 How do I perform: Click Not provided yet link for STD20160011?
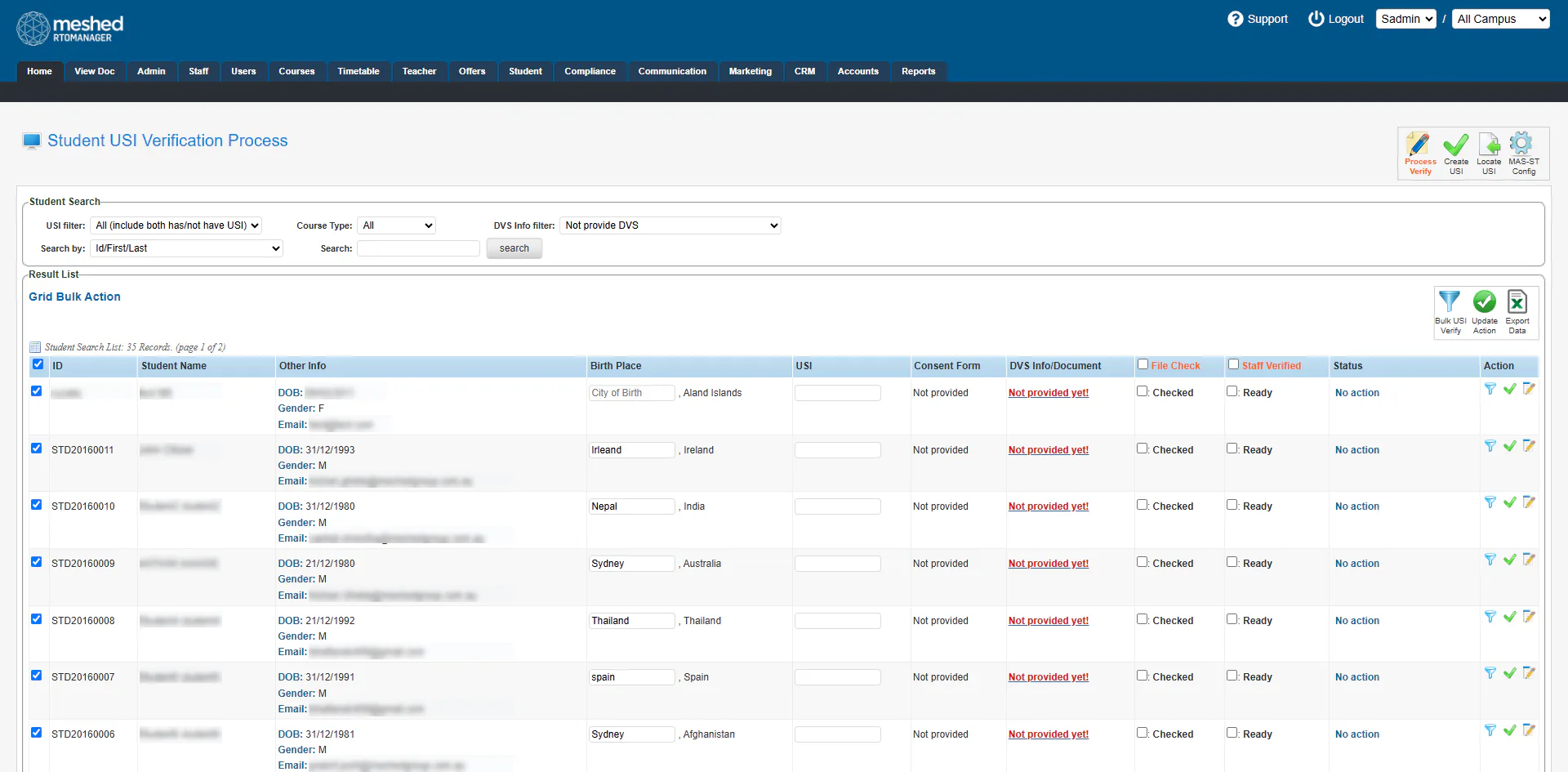1049,450
